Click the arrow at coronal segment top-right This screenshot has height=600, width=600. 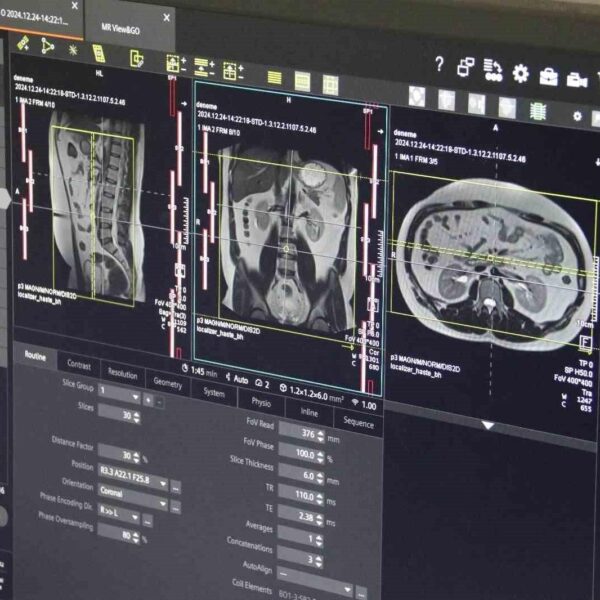(380, 131)
